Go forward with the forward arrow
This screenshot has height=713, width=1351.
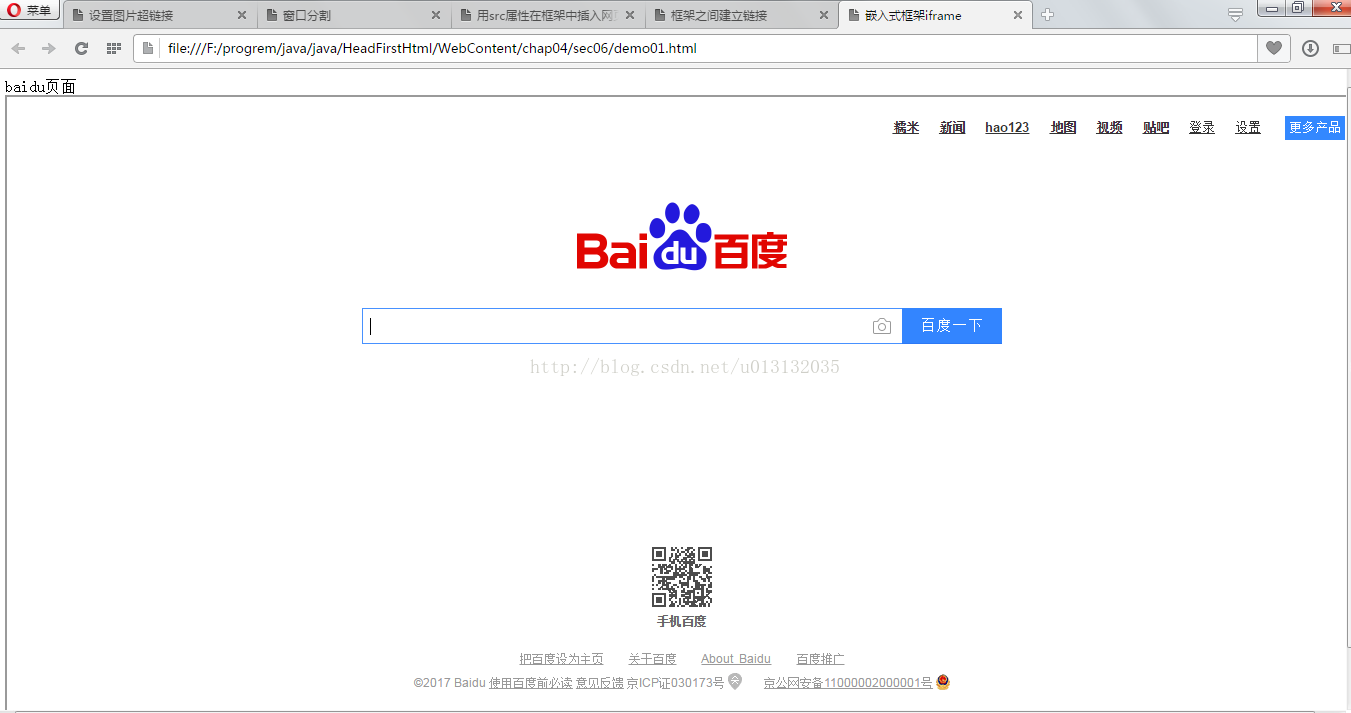[49, 48]
